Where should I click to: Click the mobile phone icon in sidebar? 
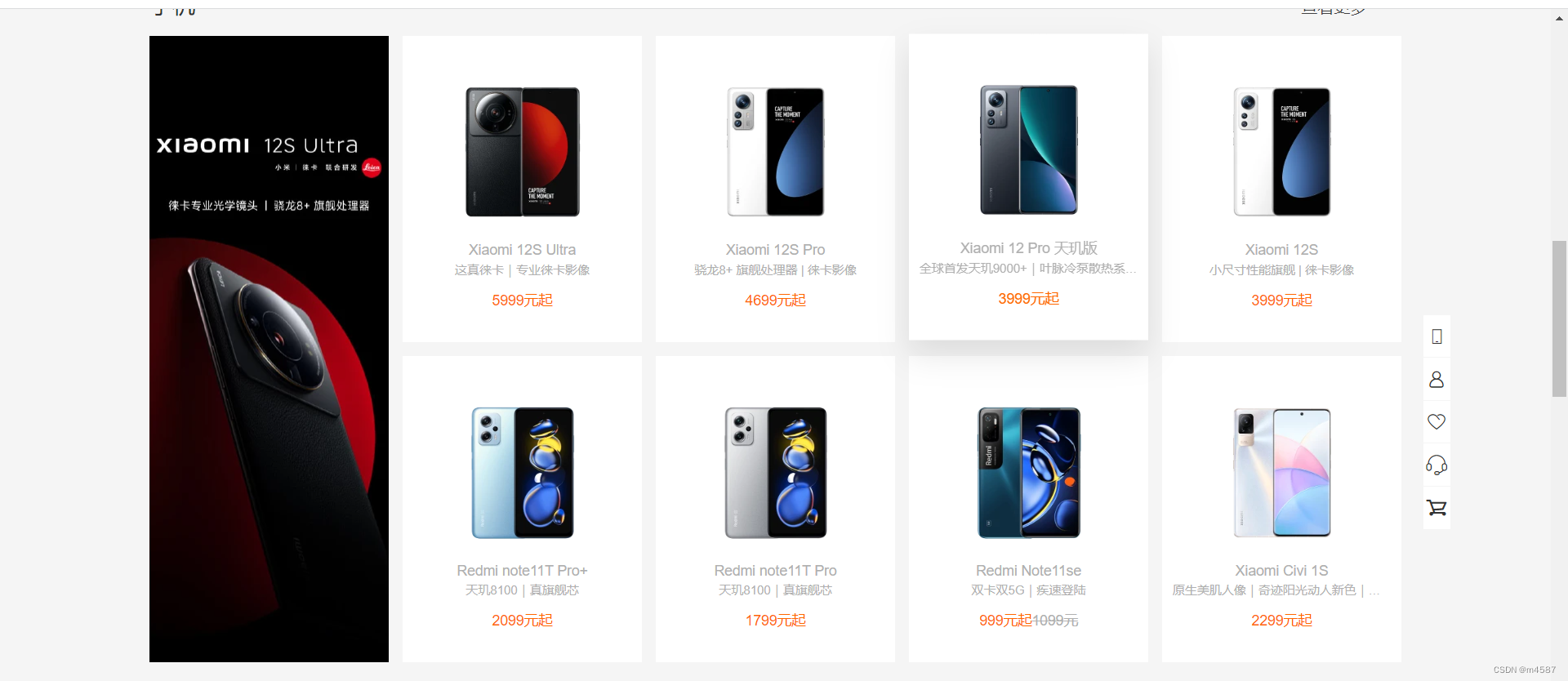coord(1437,336)
